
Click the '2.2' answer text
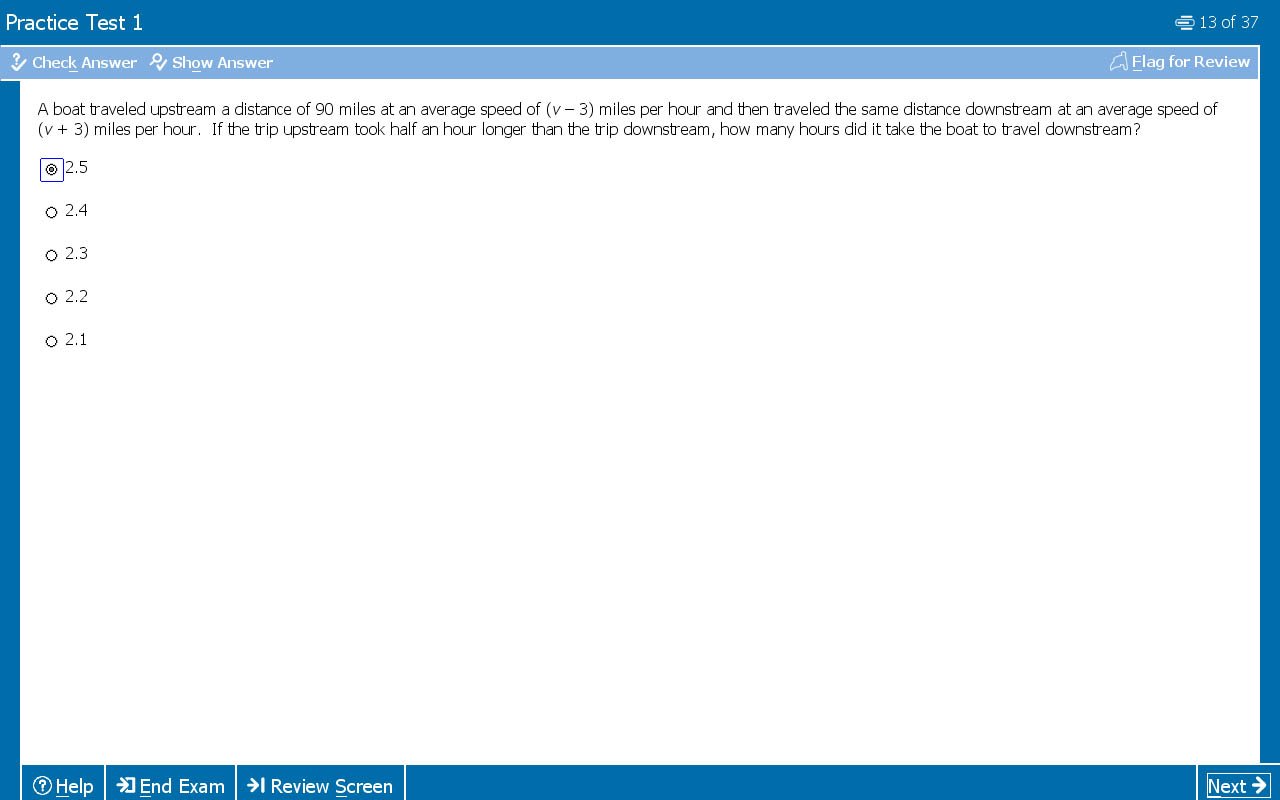[x=76, y=296]
